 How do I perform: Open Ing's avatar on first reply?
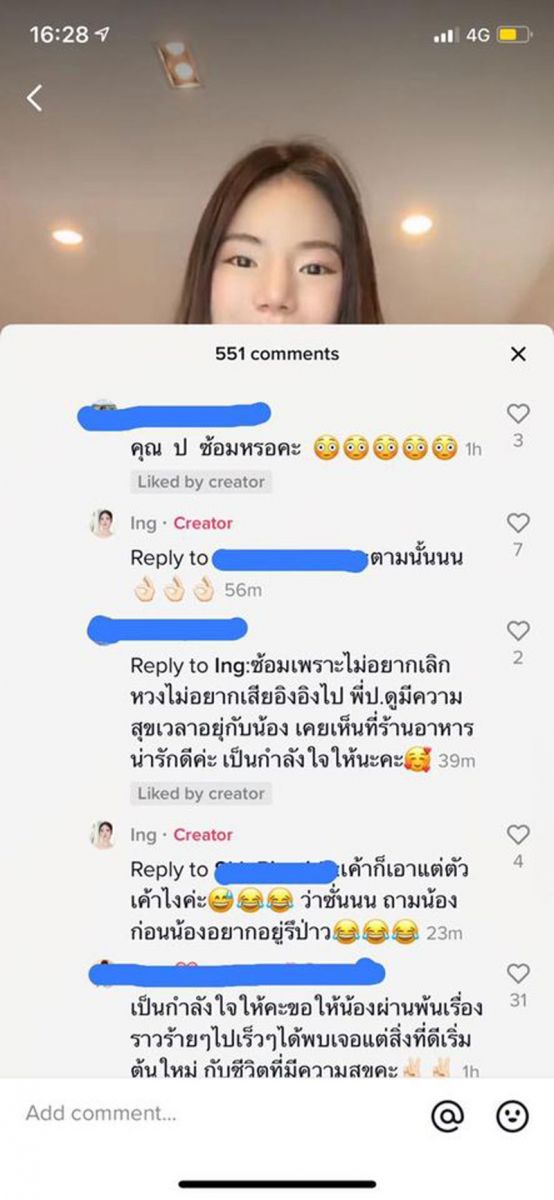[x=103, y=523]
